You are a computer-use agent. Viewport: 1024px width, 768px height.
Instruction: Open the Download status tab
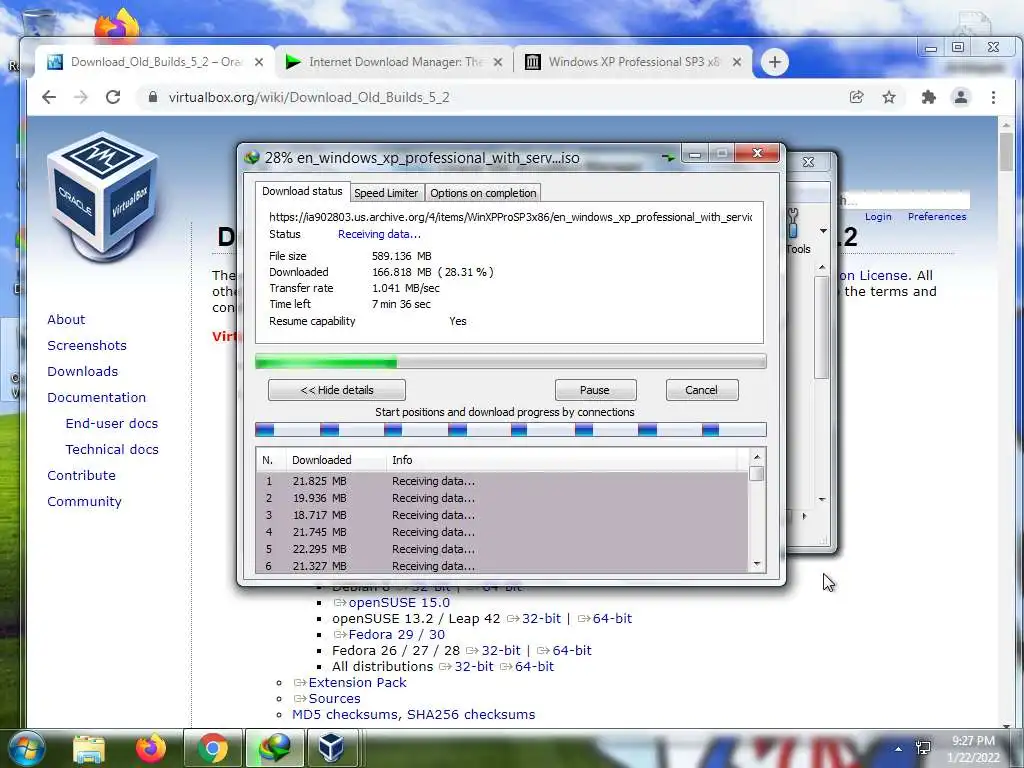302,191
